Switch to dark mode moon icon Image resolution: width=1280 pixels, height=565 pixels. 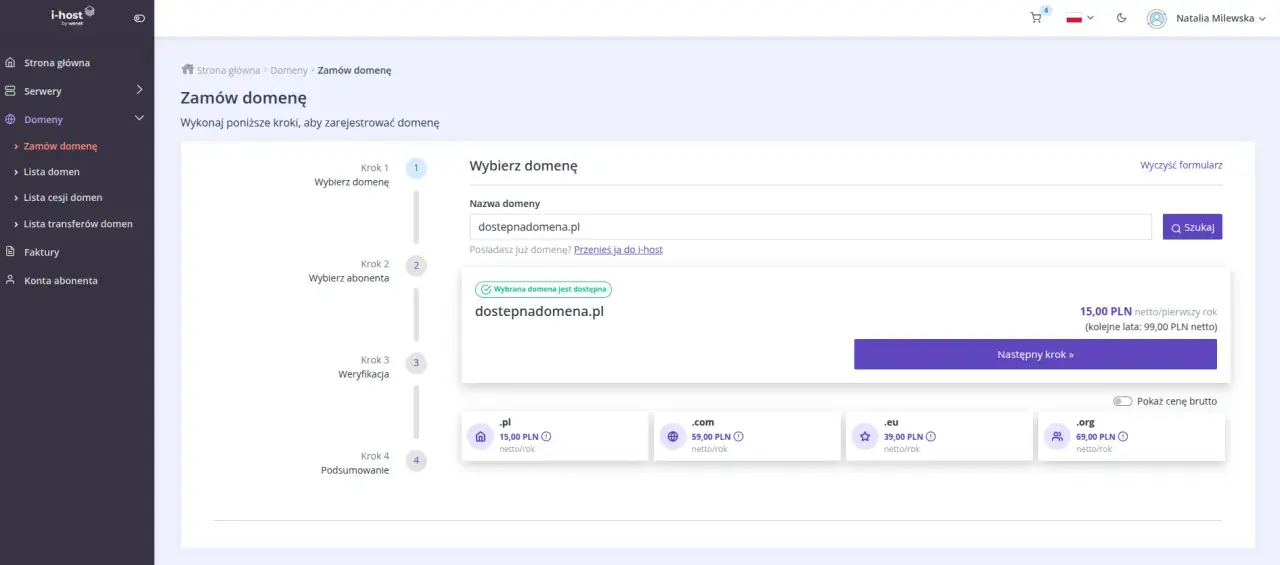1121,18
